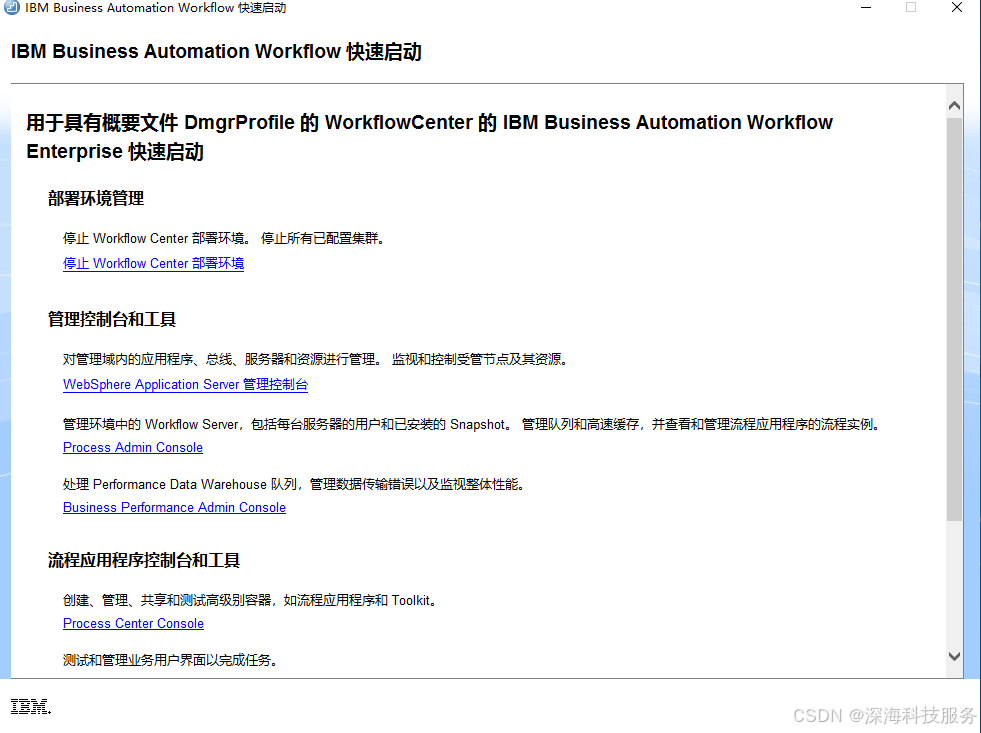This screenshot has height=733, width=981.
Task: Click the text 停止所有已配置集群
Action: click(322, 238)
